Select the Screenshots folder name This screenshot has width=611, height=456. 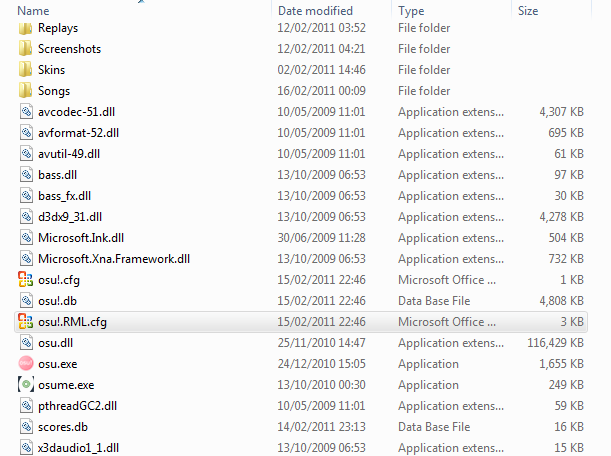(69, 49)
